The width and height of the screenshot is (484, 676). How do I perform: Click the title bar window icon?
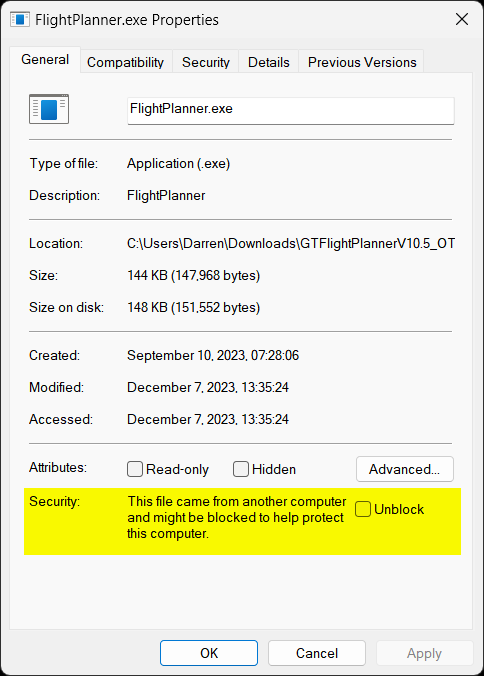[20, 19]
